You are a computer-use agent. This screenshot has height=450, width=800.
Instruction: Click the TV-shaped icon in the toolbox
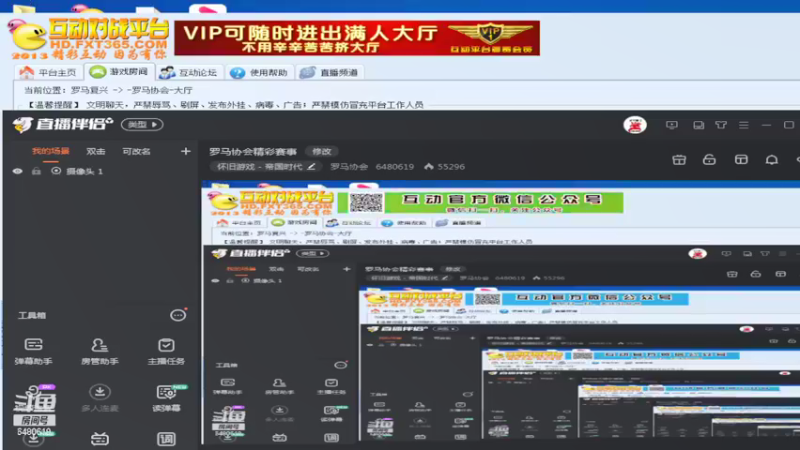99,439
